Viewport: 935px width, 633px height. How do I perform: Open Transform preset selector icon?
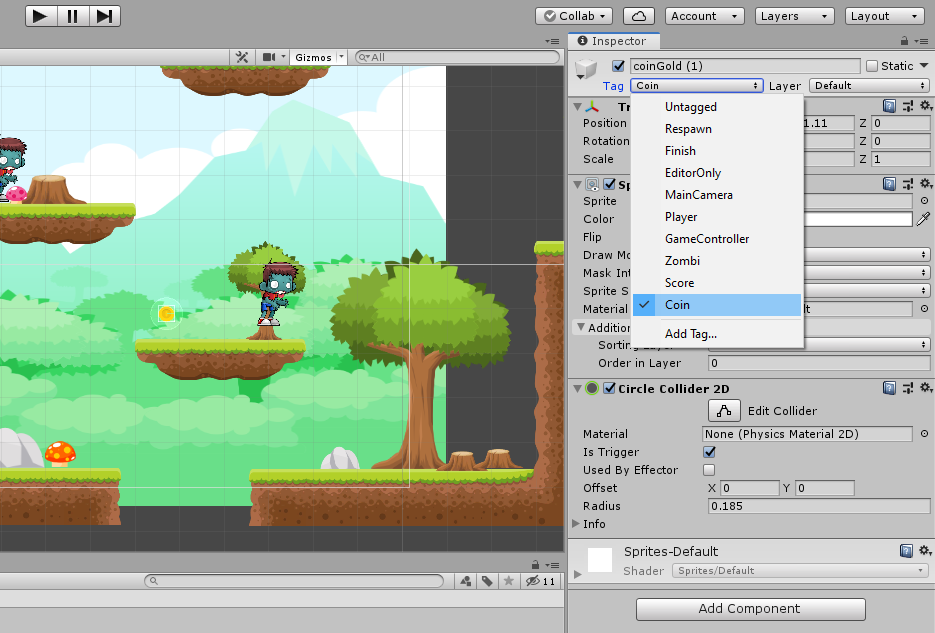(908, 106)
